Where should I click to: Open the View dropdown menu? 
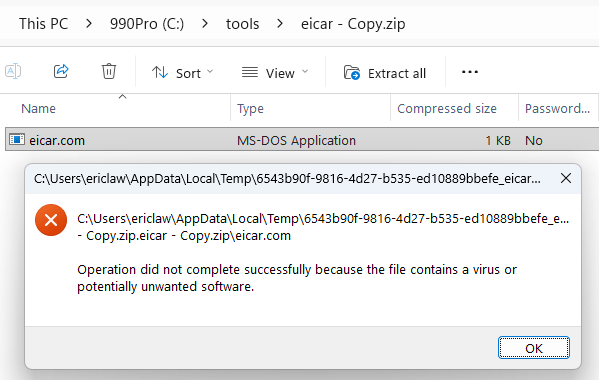(275, 73)
